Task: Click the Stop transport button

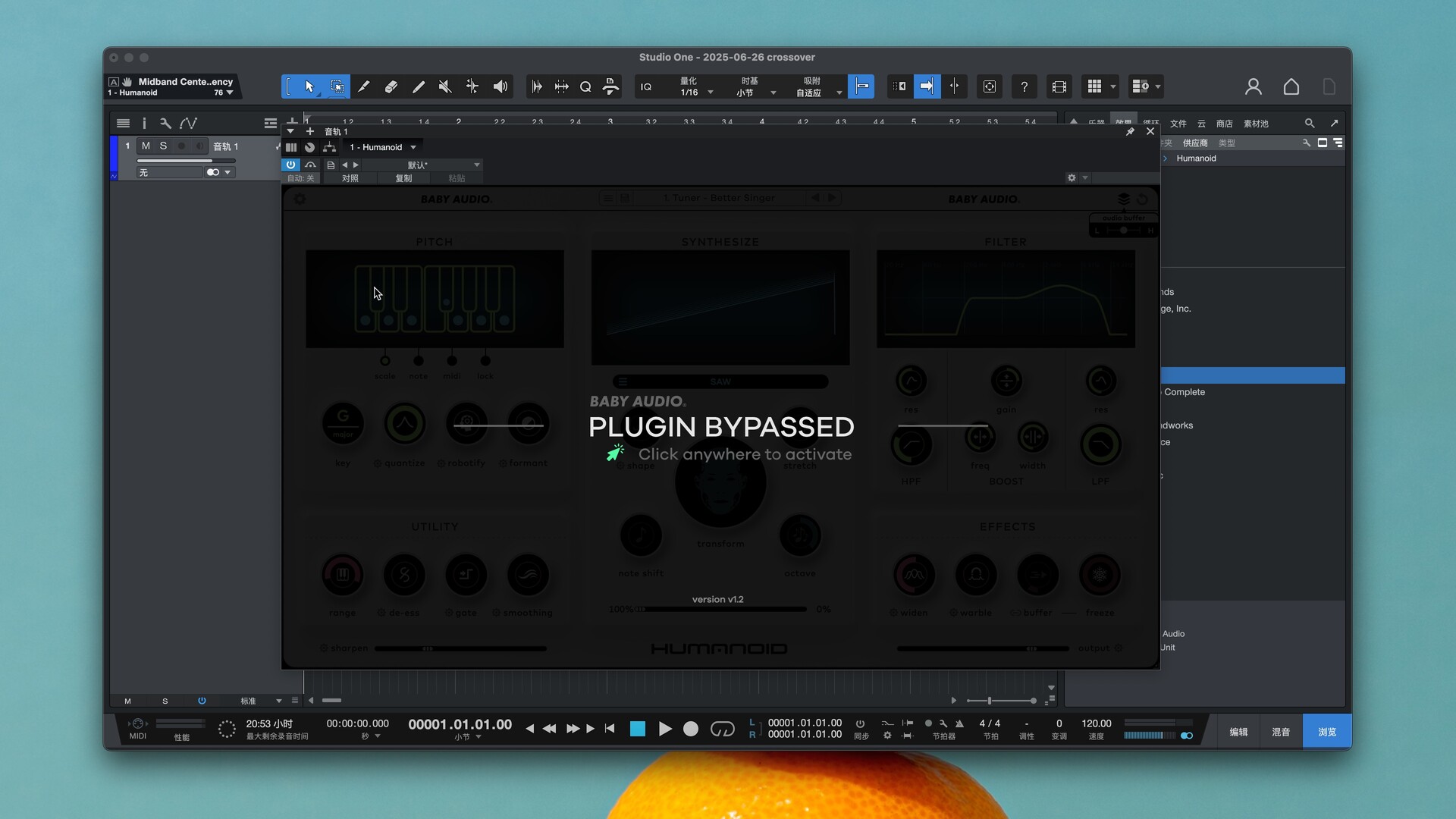Action: coord(638,729)
